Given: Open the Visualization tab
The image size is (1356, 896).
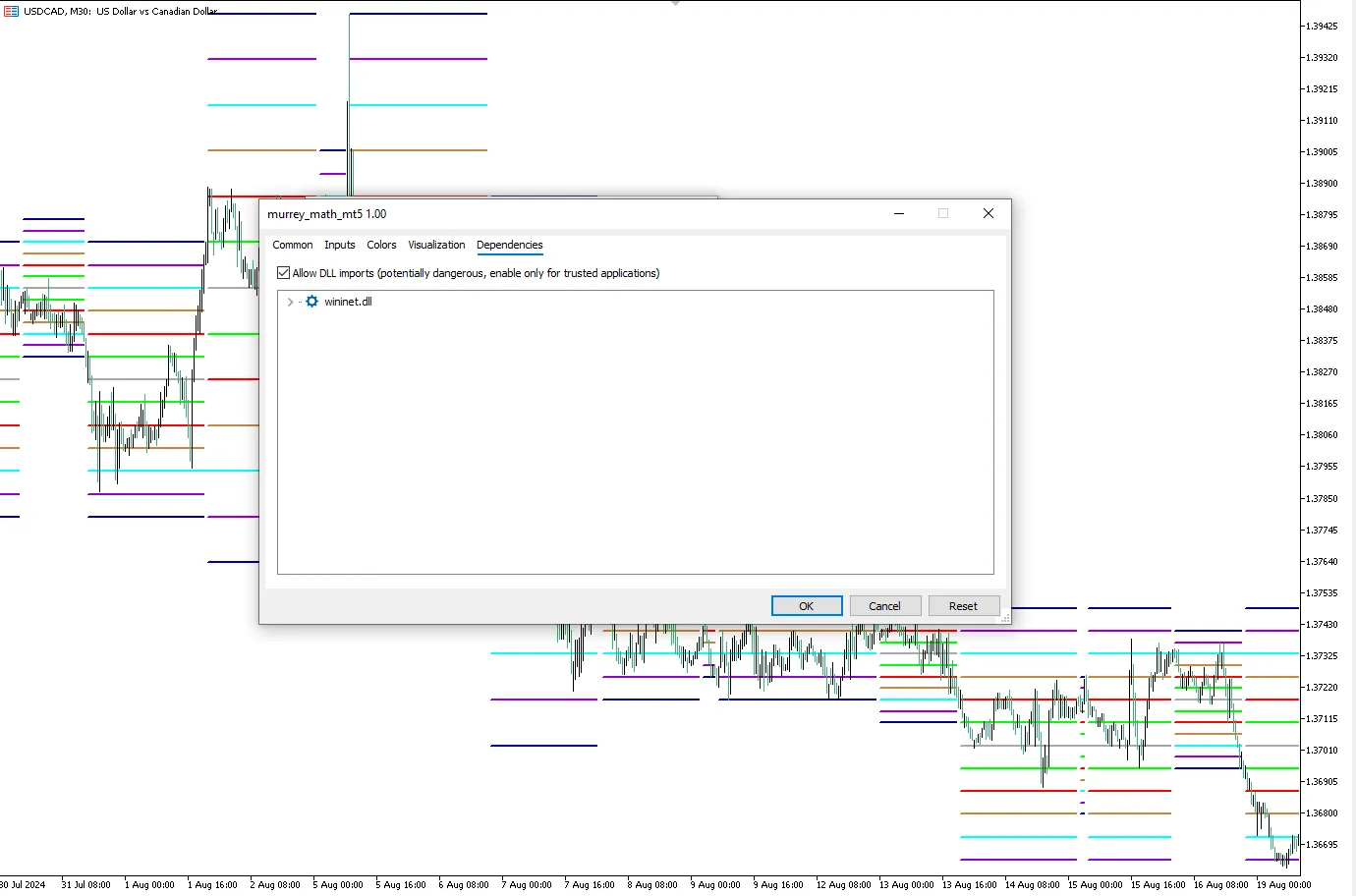Looking at the screenshot, I should 436,245.
